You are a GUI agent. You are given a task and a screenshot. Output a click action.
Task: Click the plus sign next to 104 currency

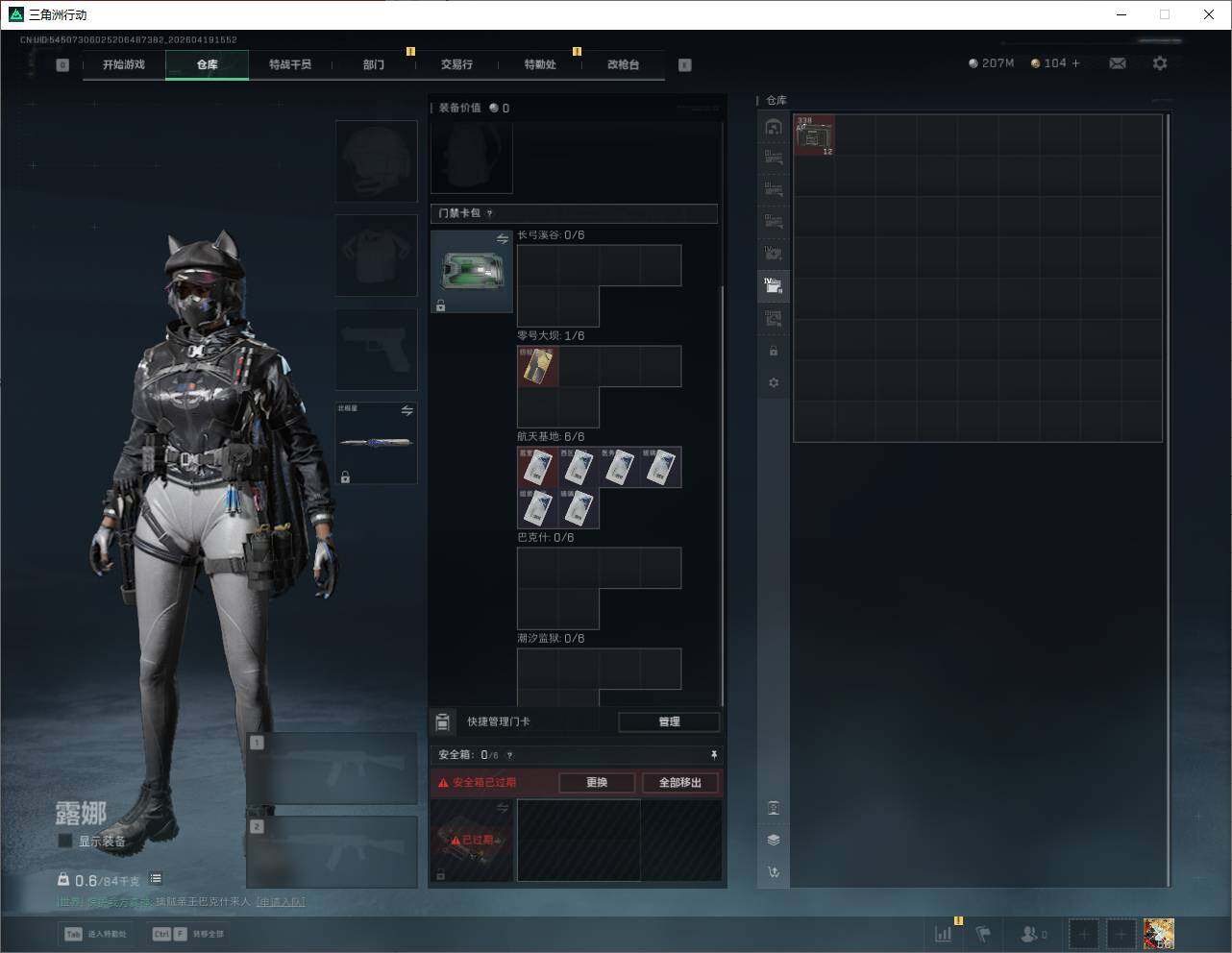point(1075,63)
